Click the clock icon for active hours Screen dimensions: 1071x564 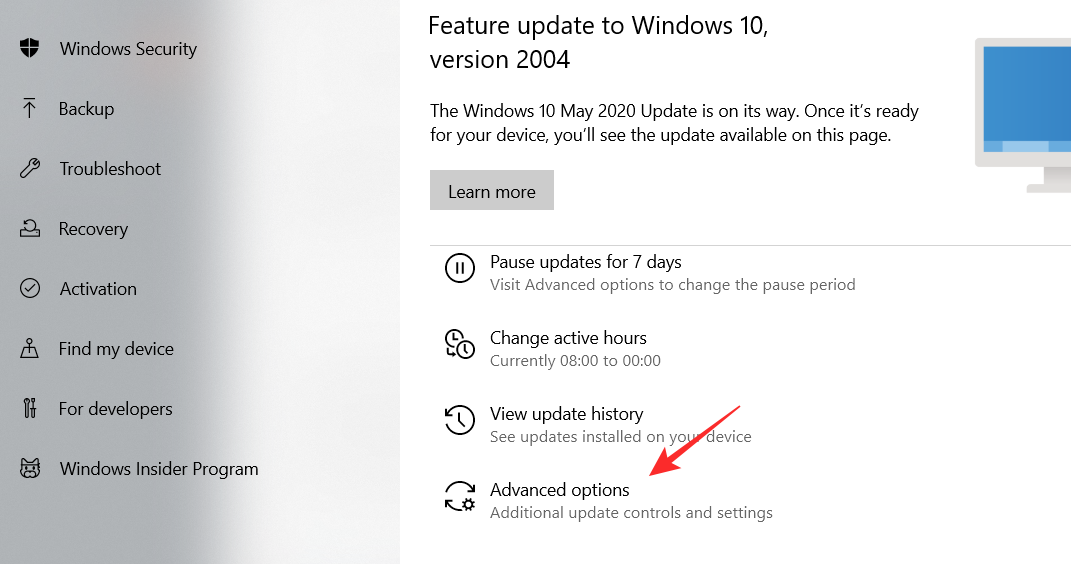tap(459, 344)
